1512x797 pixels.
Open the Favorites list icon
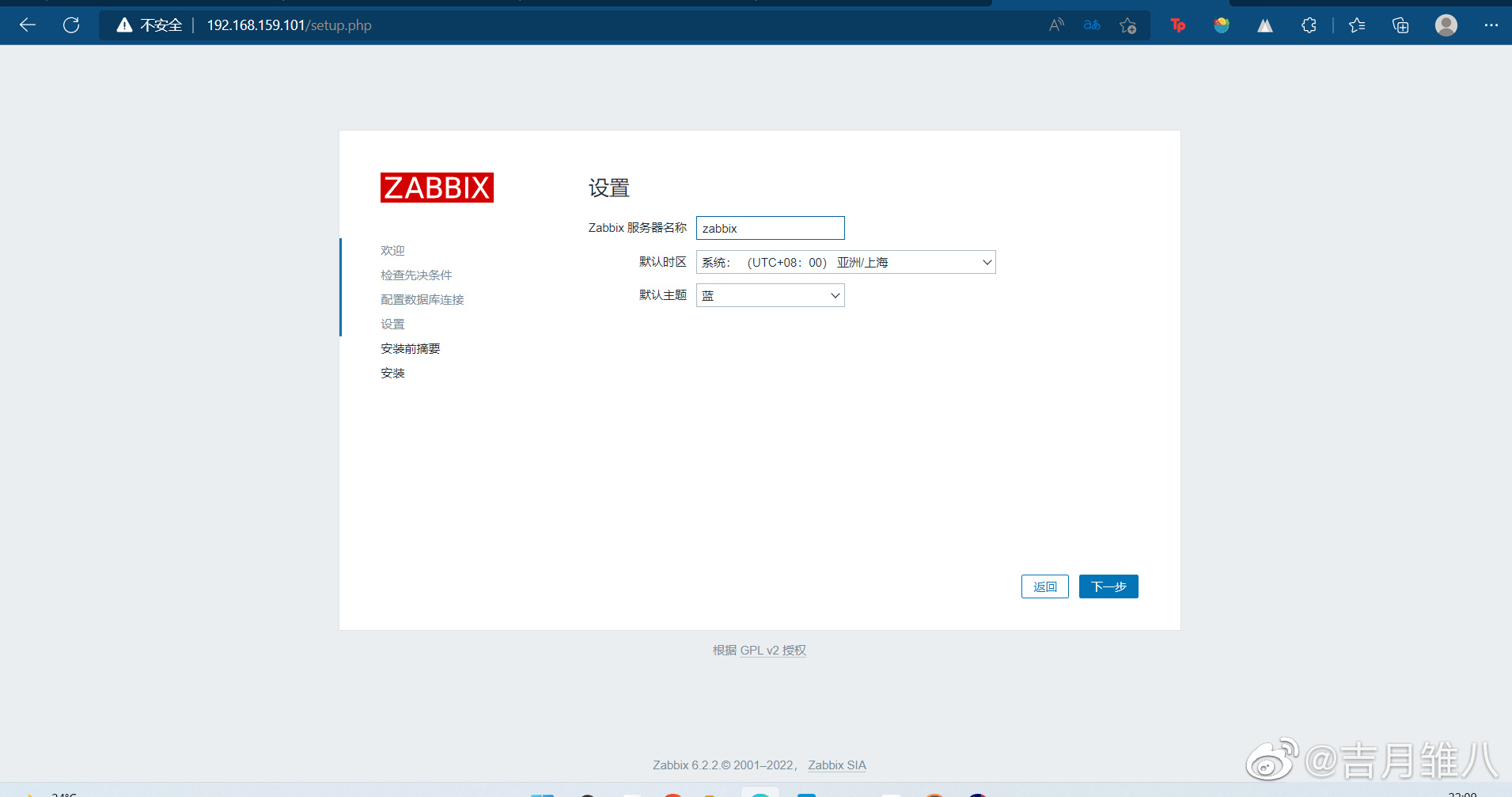[1357, 25]
